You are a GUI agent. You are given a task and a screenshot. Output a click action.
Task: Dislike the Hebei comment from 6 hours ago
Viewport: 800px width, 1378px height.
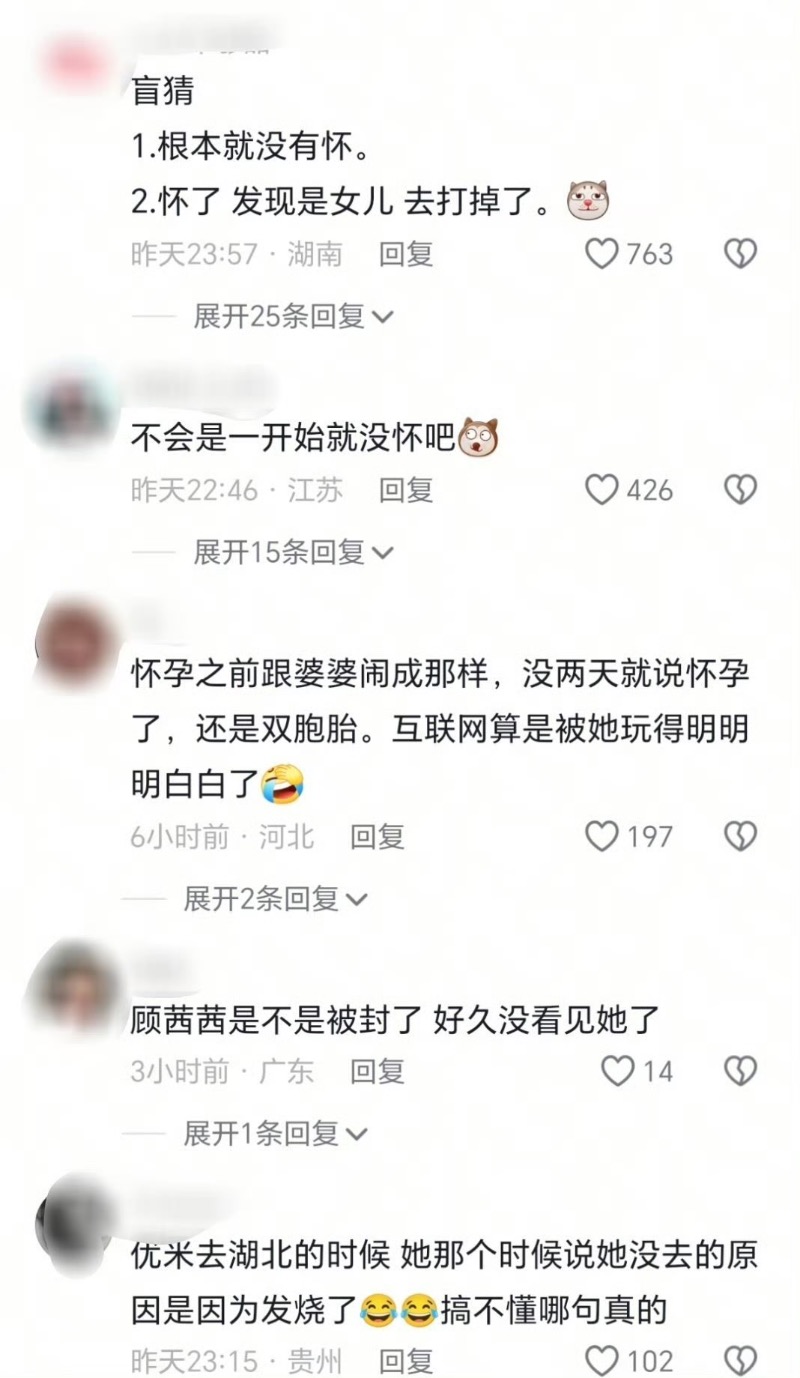tap(740, 836)
